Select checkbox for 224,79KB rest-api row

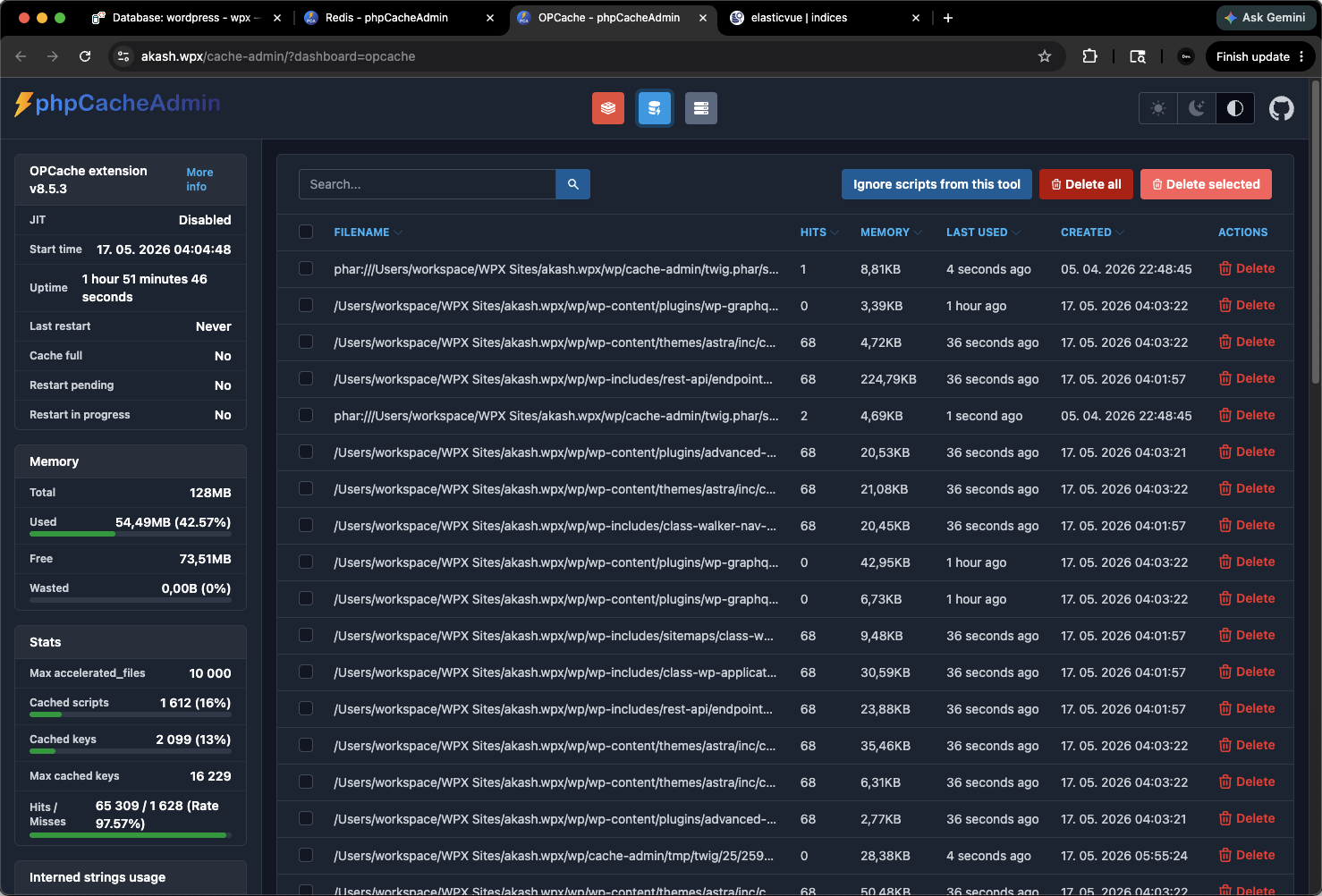click(x=306, y=378)
